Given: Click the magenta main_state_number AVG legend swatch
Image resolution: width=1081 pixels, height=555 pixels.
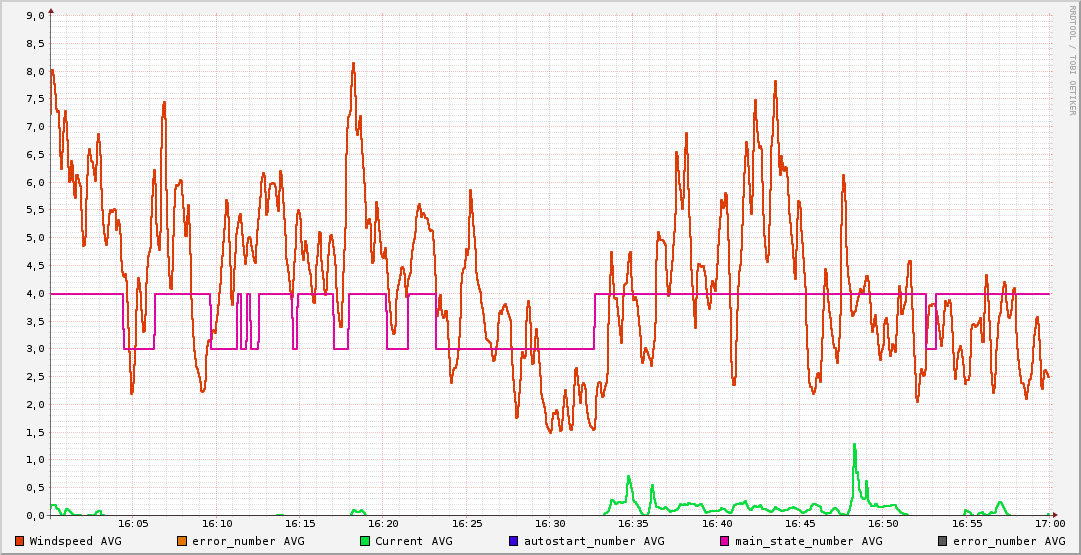Looking at the screenshot, I should click(x=725, y=541).
